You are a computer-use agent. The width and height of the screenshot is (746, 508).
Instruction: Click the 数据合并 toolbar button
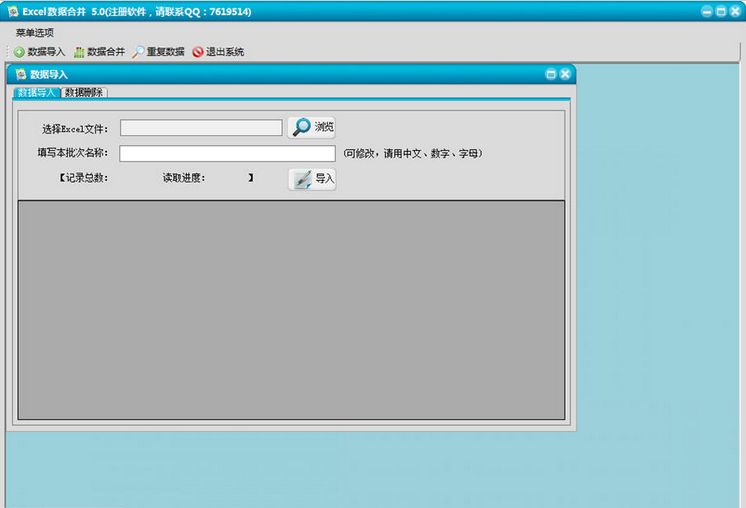[99, 52]
